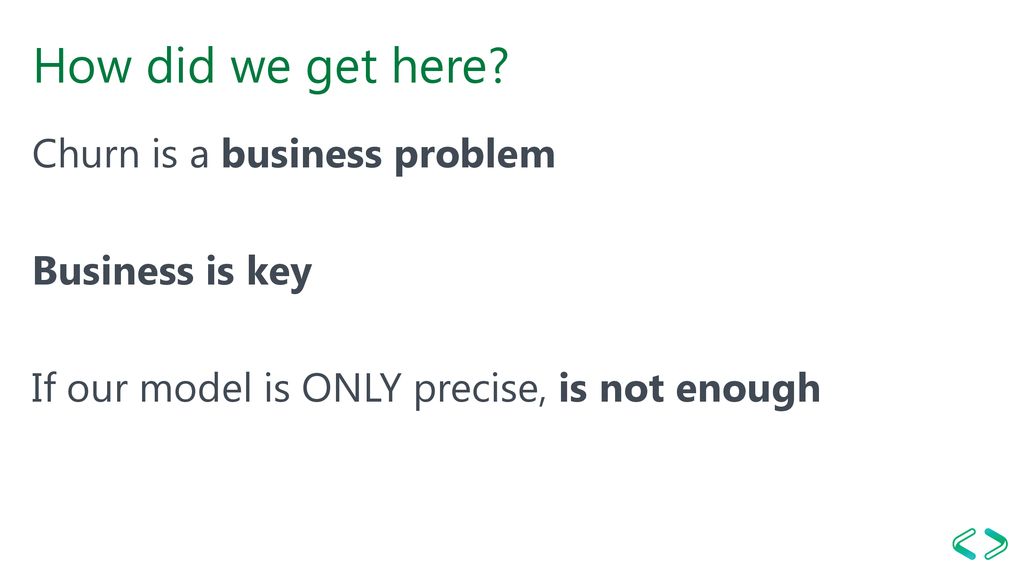Click the bold word 'key'
The image size is (1024, 576).
click(x=280, y=272)
